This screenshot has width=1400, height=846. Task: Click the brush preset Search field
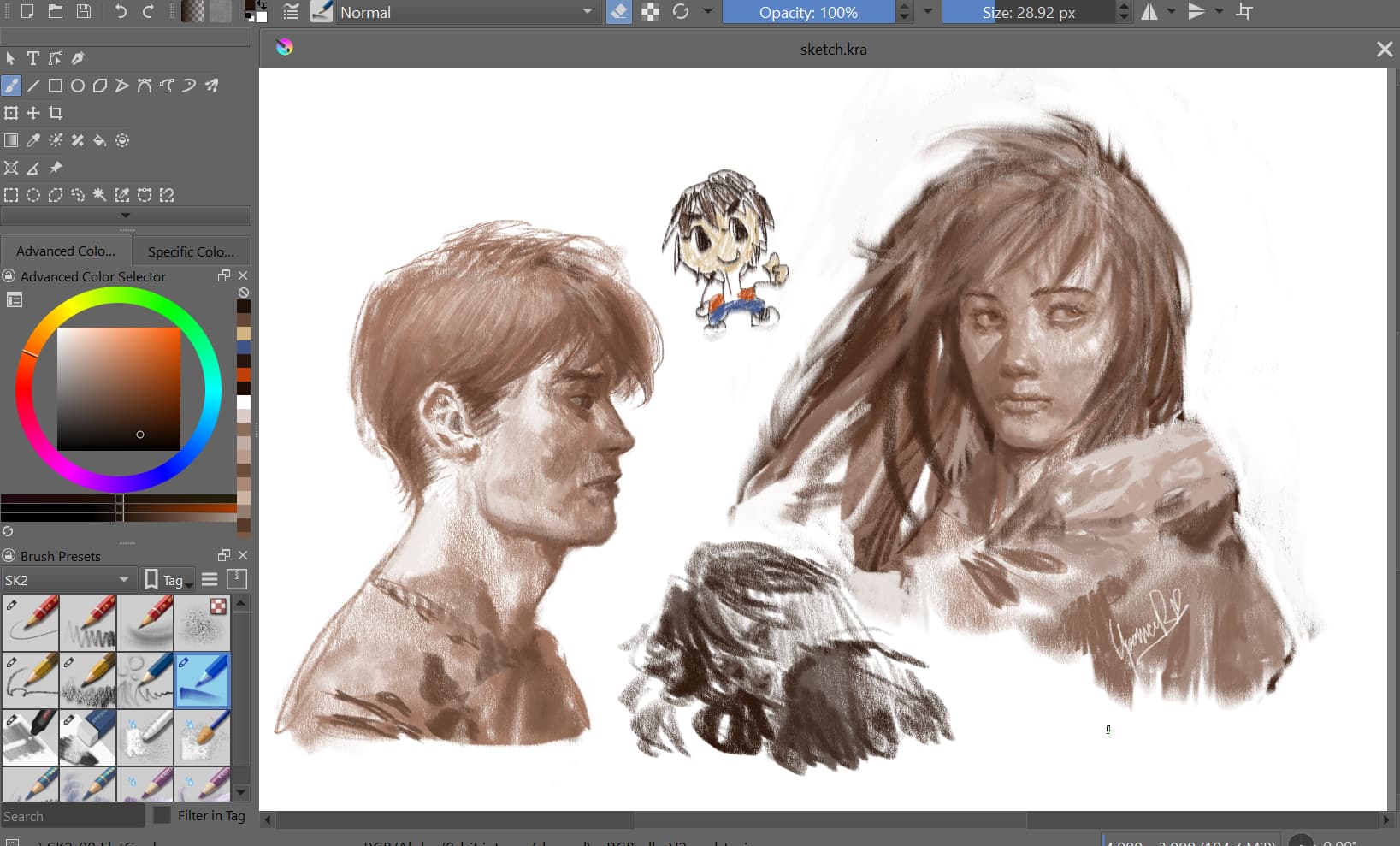(x=73, y=816)
